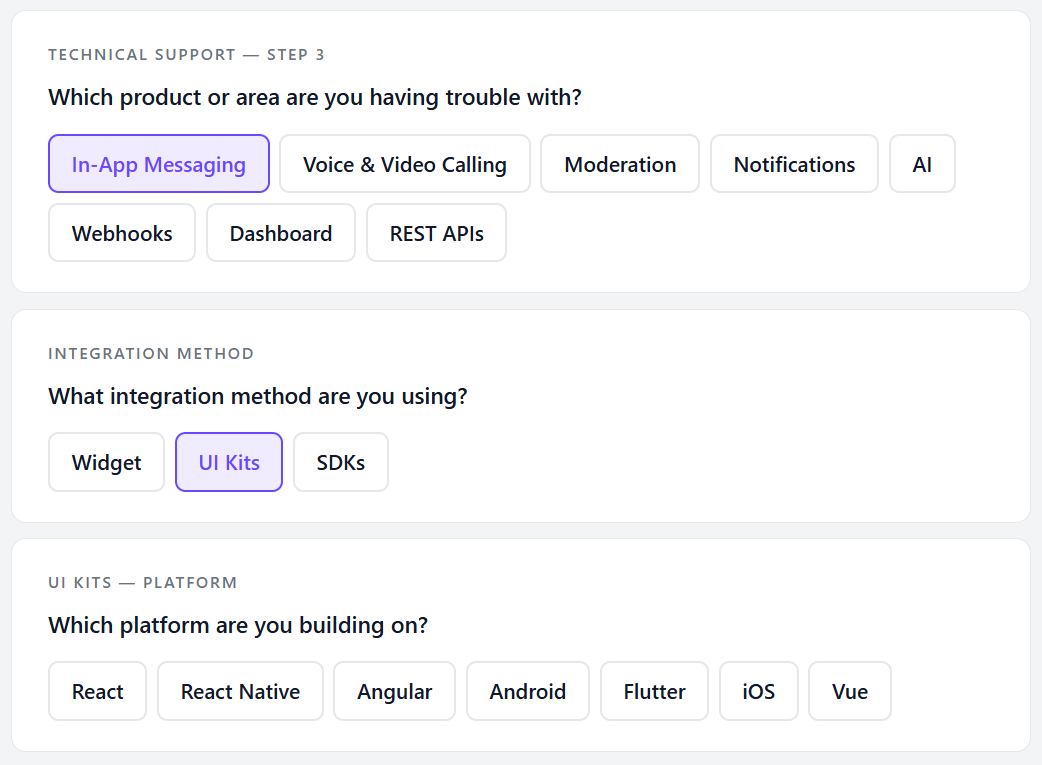Select Widget integration method
1042x765 pixels.
[x=106, y=463]
